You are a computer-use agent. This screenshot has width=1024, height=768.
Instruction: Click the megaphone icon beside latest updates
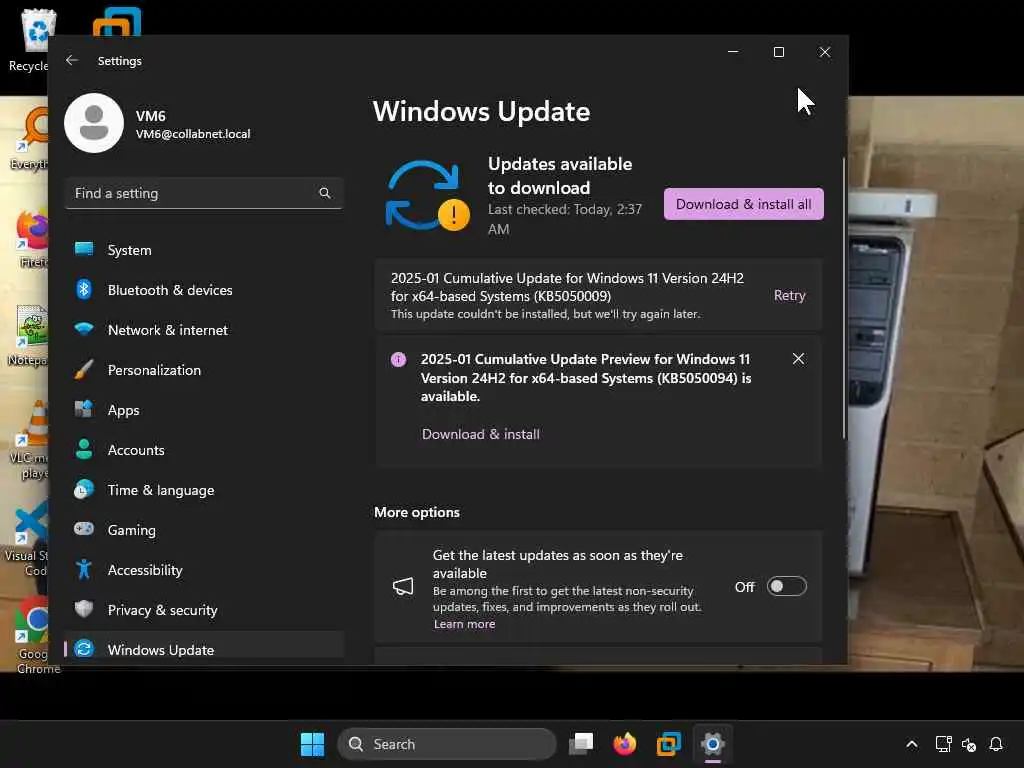click(403, 586)
